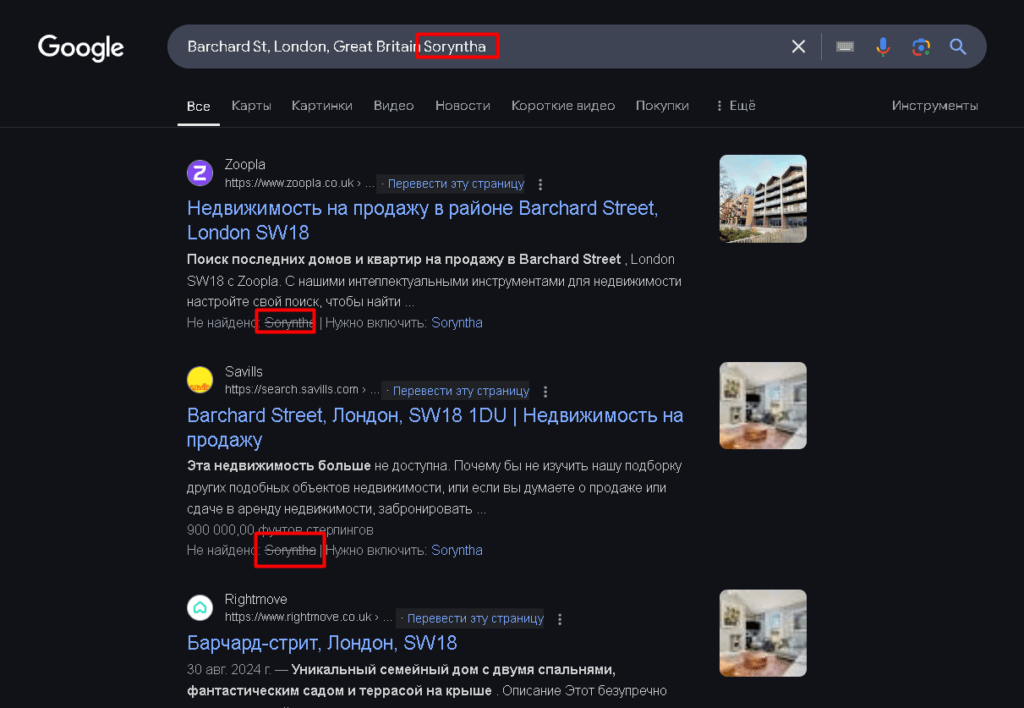Click the magnifying glass search button

pyautogui.click(x=958, y=46)
